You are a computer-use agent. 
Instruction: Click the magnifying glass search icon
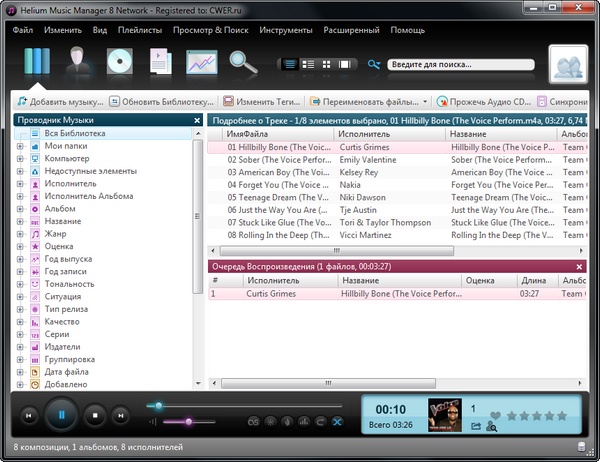[x=243, y=62]
